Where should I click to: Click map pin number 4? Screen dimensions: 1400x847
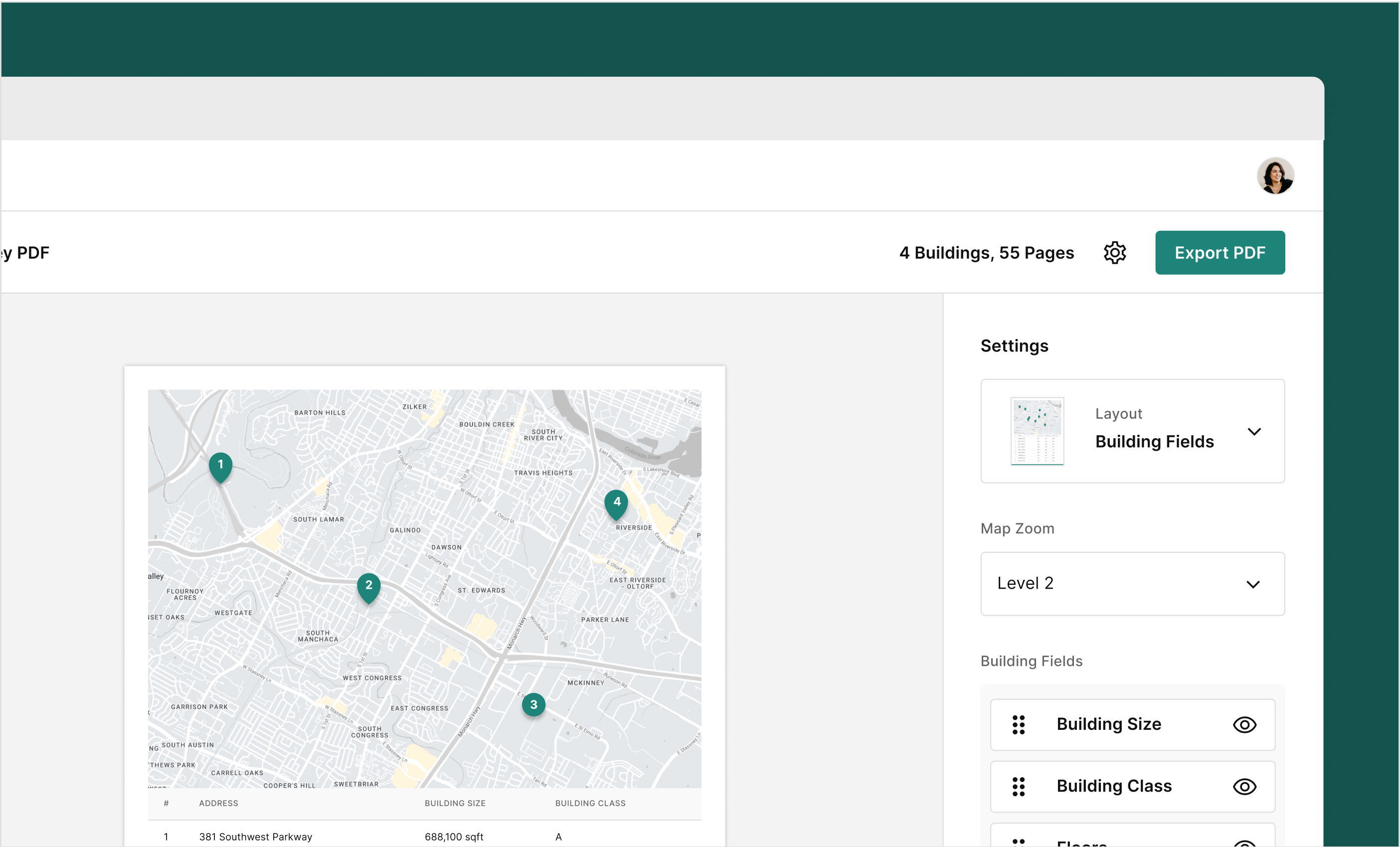tap(616, 503)
